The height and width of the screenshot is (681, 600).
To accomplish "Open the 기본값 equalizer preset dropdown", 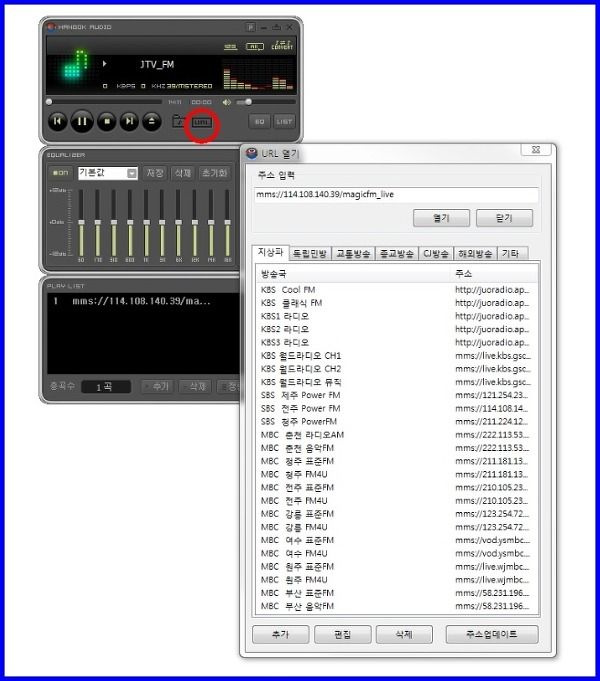I will [108, 173].
